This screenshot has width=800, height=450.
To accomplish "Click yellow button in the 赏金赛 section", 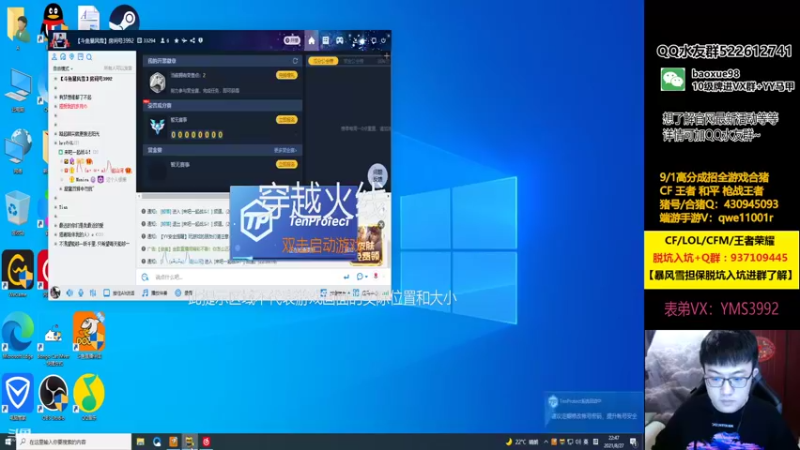I will (x=286, y=164).
